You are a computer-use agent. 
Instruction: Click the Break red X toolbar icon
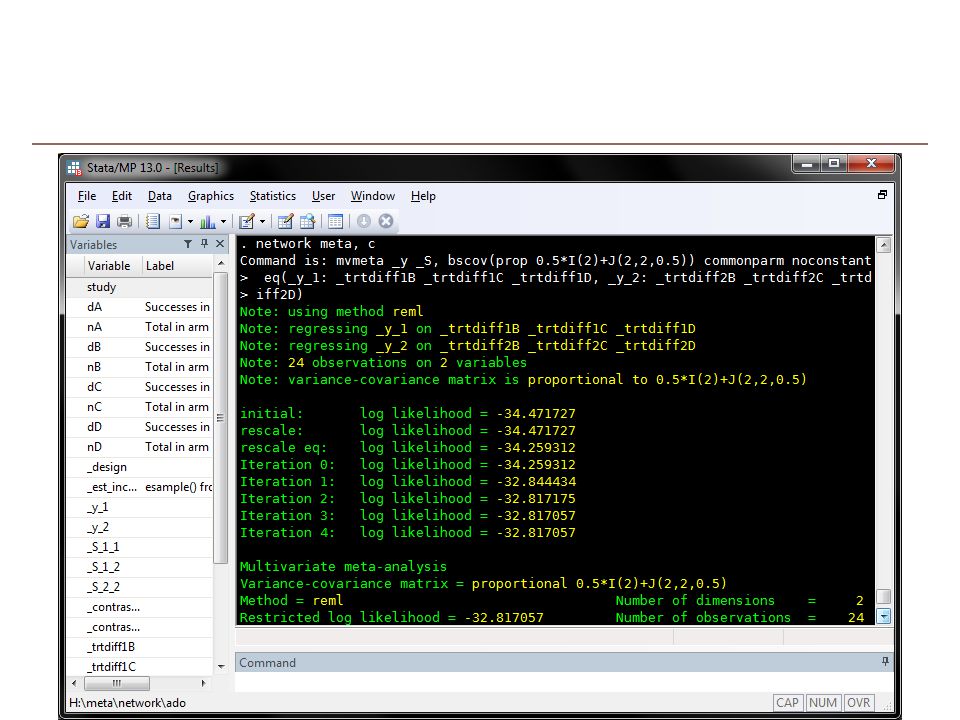tap(386, 222)
